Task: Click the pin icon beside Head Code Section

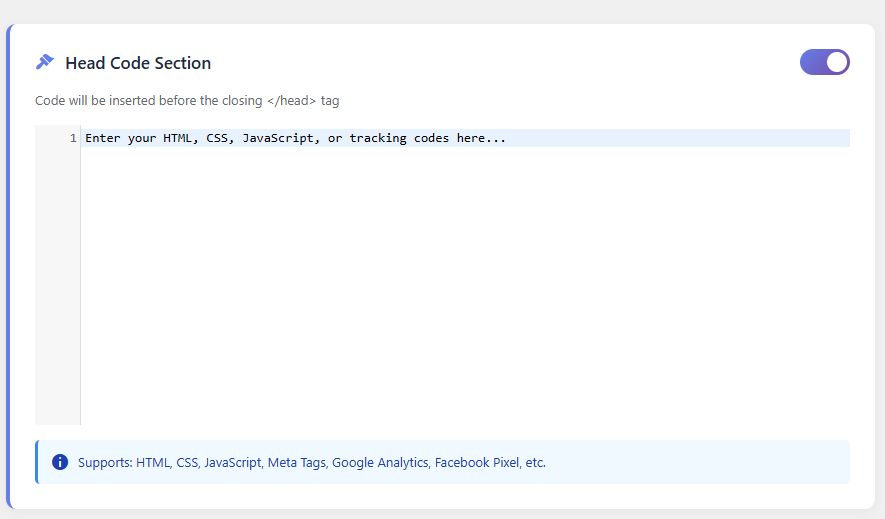Action: click(44, 62)
